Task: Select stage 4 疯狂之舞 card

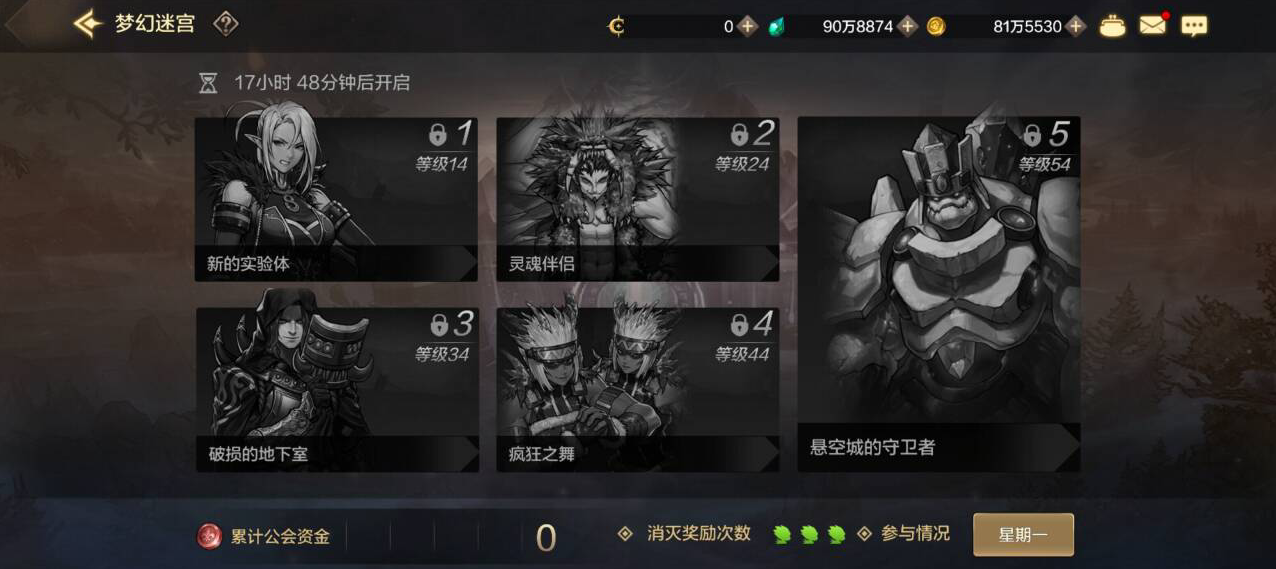Action: pos(638,389)
